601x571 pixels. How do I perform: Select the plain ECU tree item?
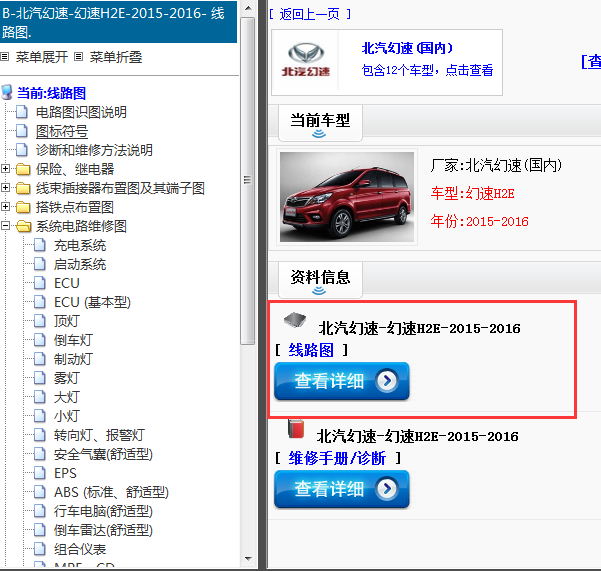click(x=67, y=283)
